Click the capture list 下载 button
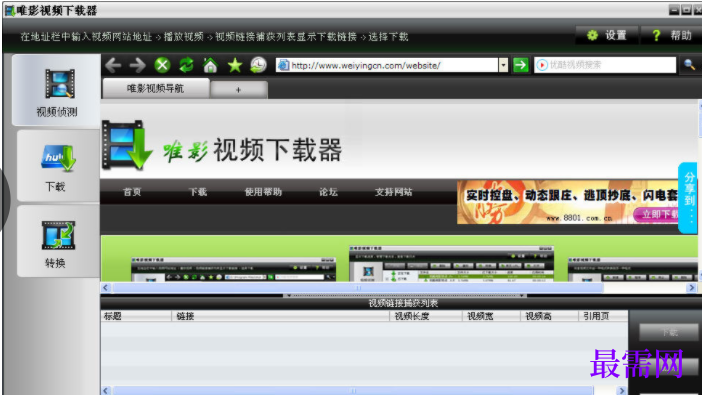This screenshot has height=395, width=702. pyautogui.click(x=669, y=332)
